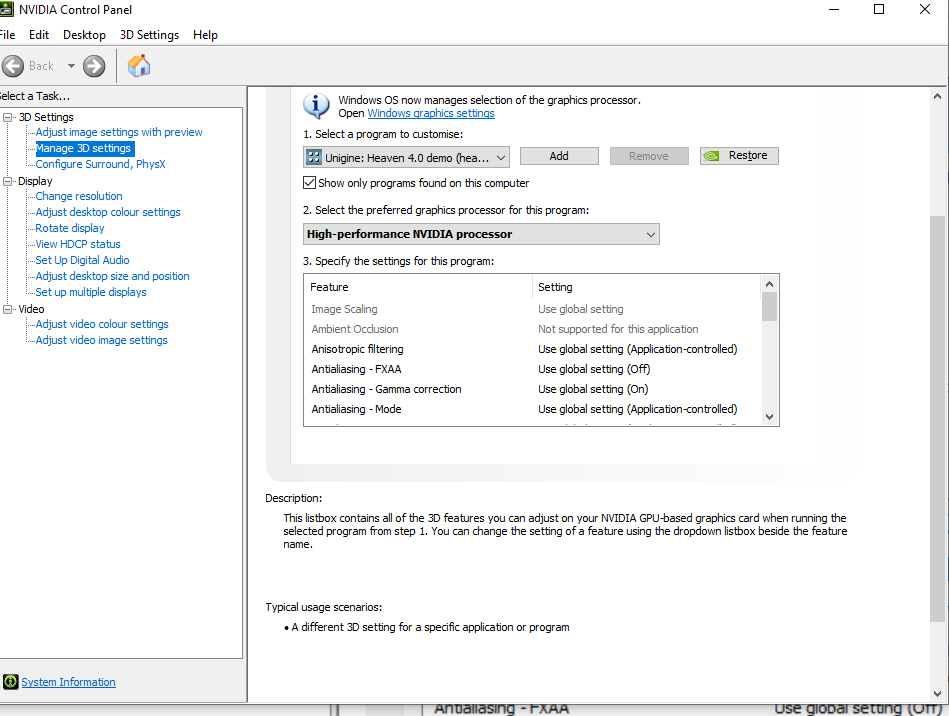949x716 pixels.
Task: Collapse the Display tree node
Action: point(7,181)
